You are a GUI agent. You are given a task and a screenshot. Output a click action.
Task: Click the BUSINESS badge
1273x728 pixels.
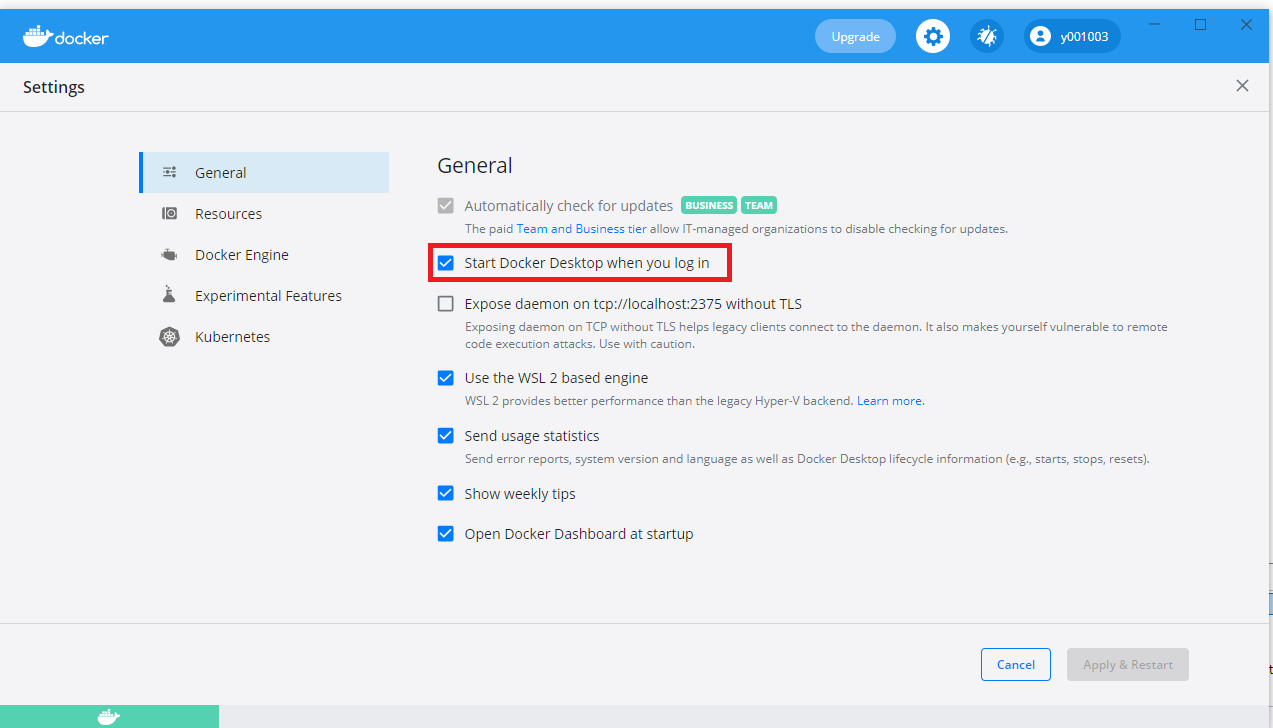(x=709, y=205)
